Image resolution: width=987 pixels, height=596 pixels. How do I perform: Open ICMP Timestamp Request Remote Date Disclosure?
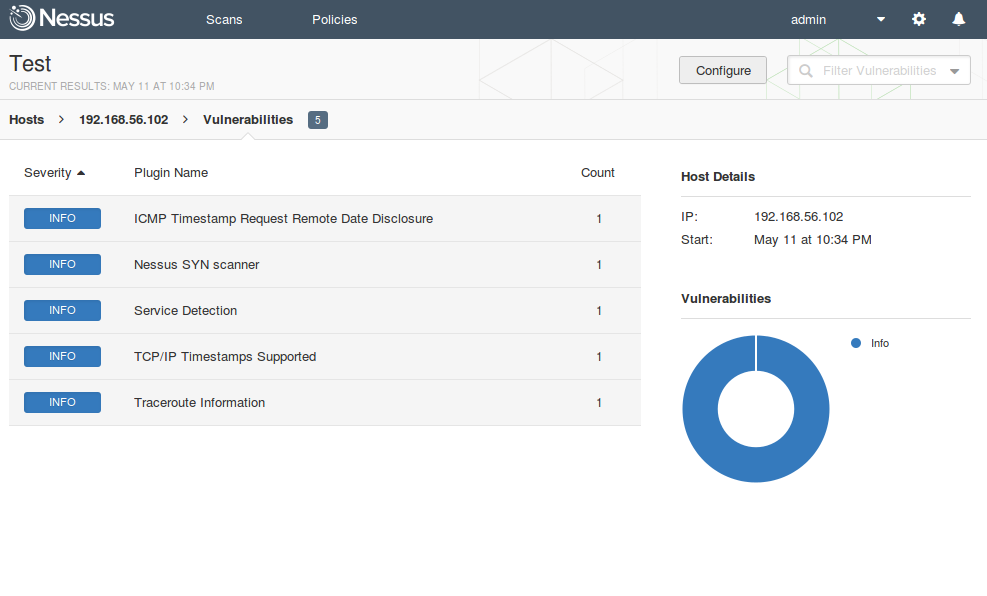(x=325, y=218)
